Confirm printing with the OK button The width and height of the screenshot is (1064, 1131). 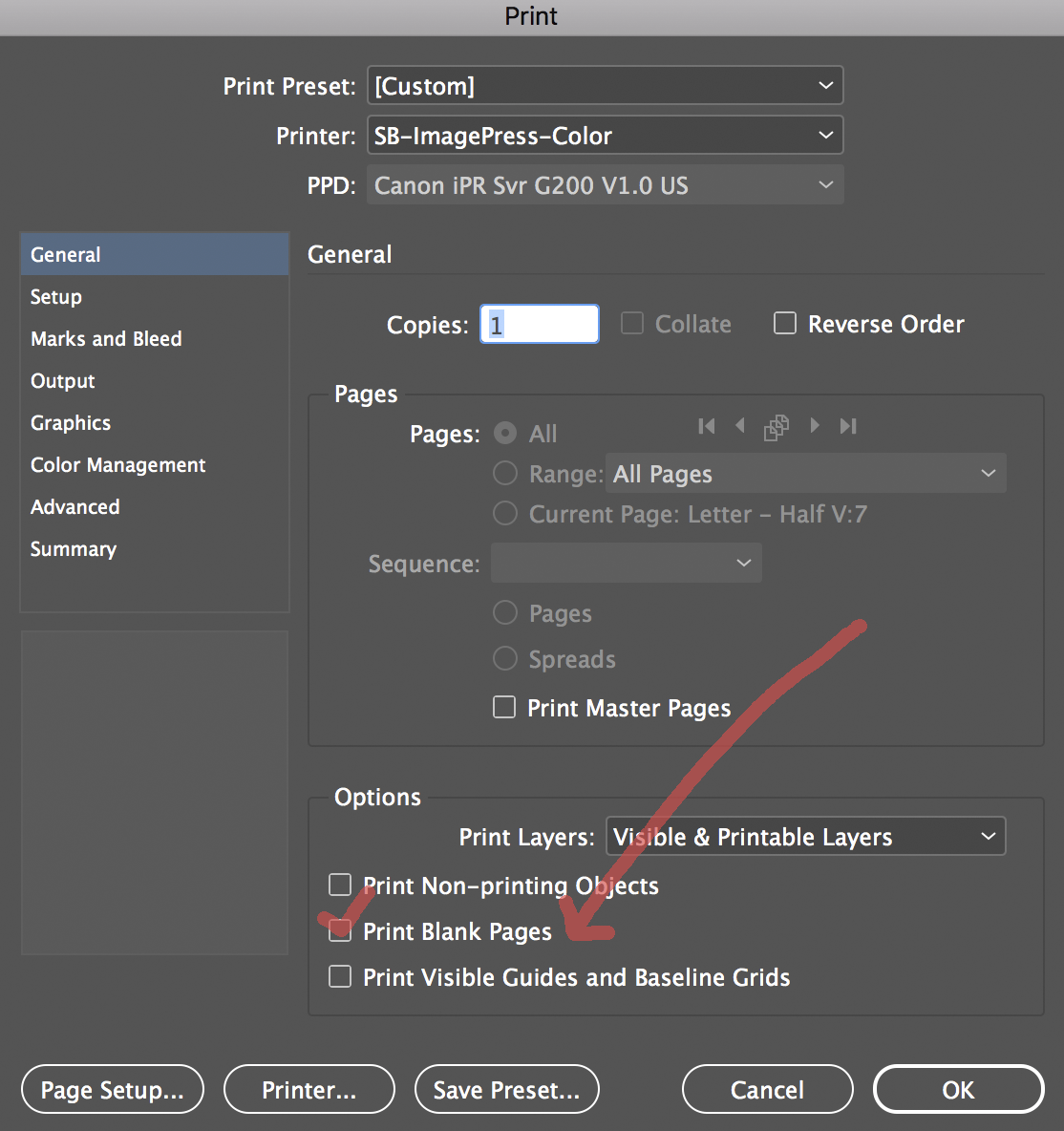958,1089
